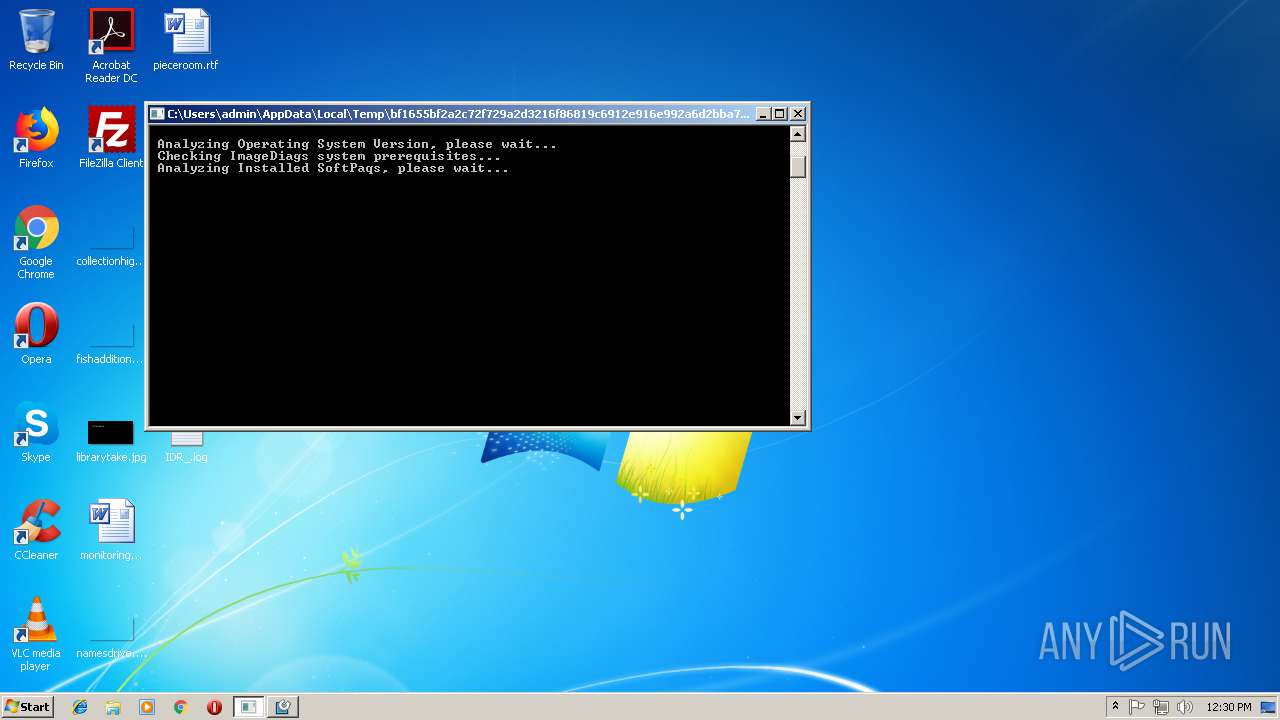Open the console window system menu icon
This screenshot has width=1280, height=720.
pos(157,114)
